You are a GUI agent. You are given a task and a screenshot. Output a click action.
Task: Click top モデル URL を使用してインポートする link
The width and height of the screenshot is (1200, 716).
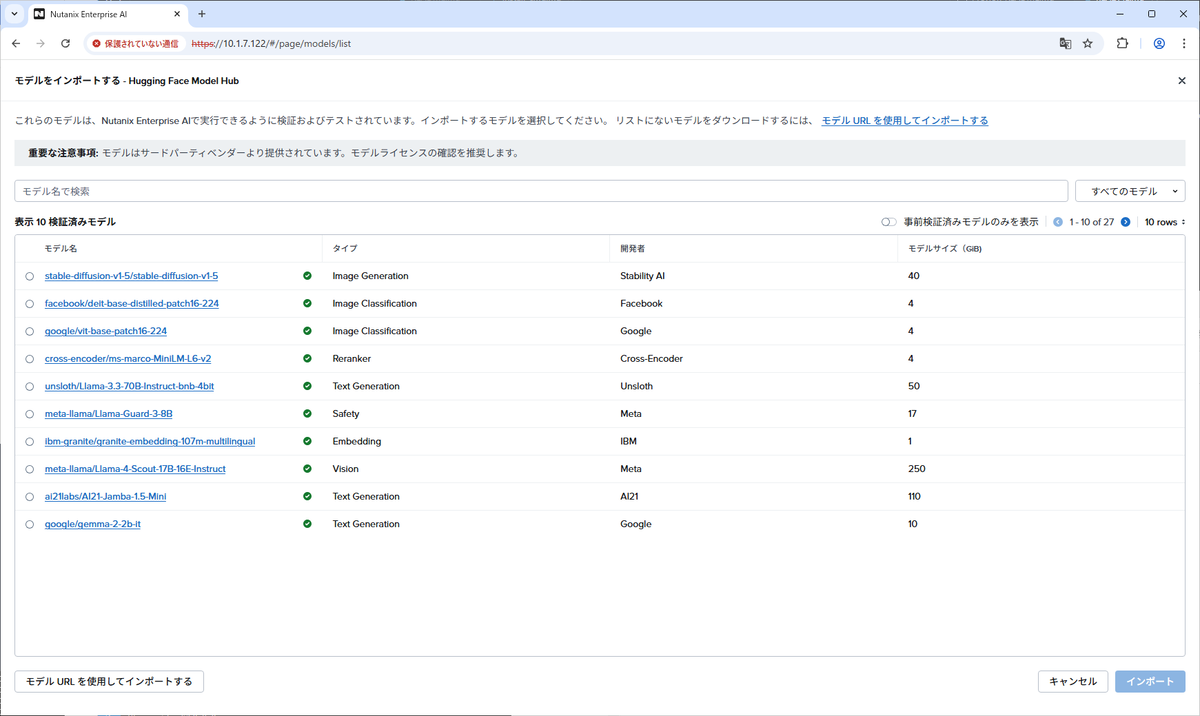[905, 120]
